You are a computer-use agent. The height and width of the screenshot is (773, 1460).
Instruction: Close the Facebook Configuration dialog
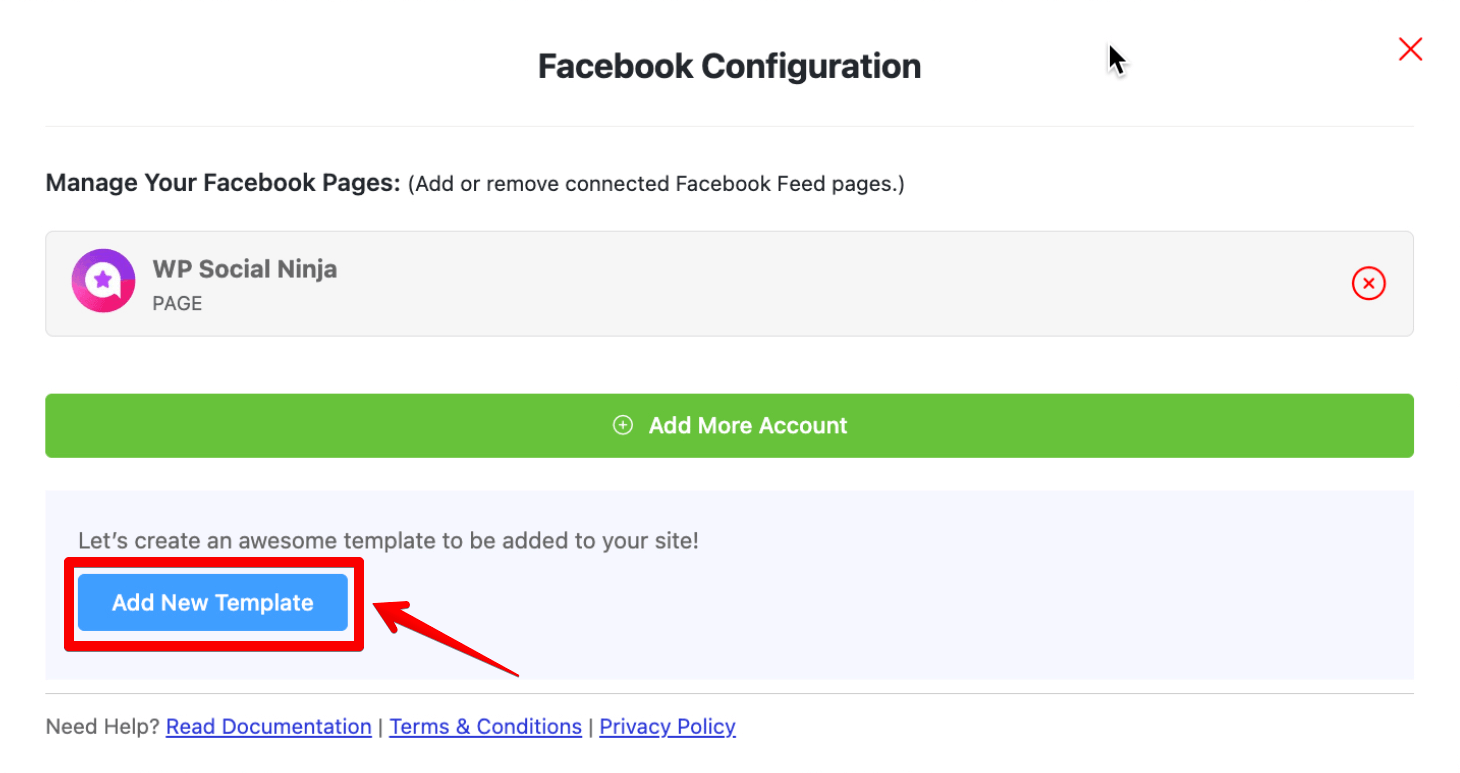tap(1410, 49)
